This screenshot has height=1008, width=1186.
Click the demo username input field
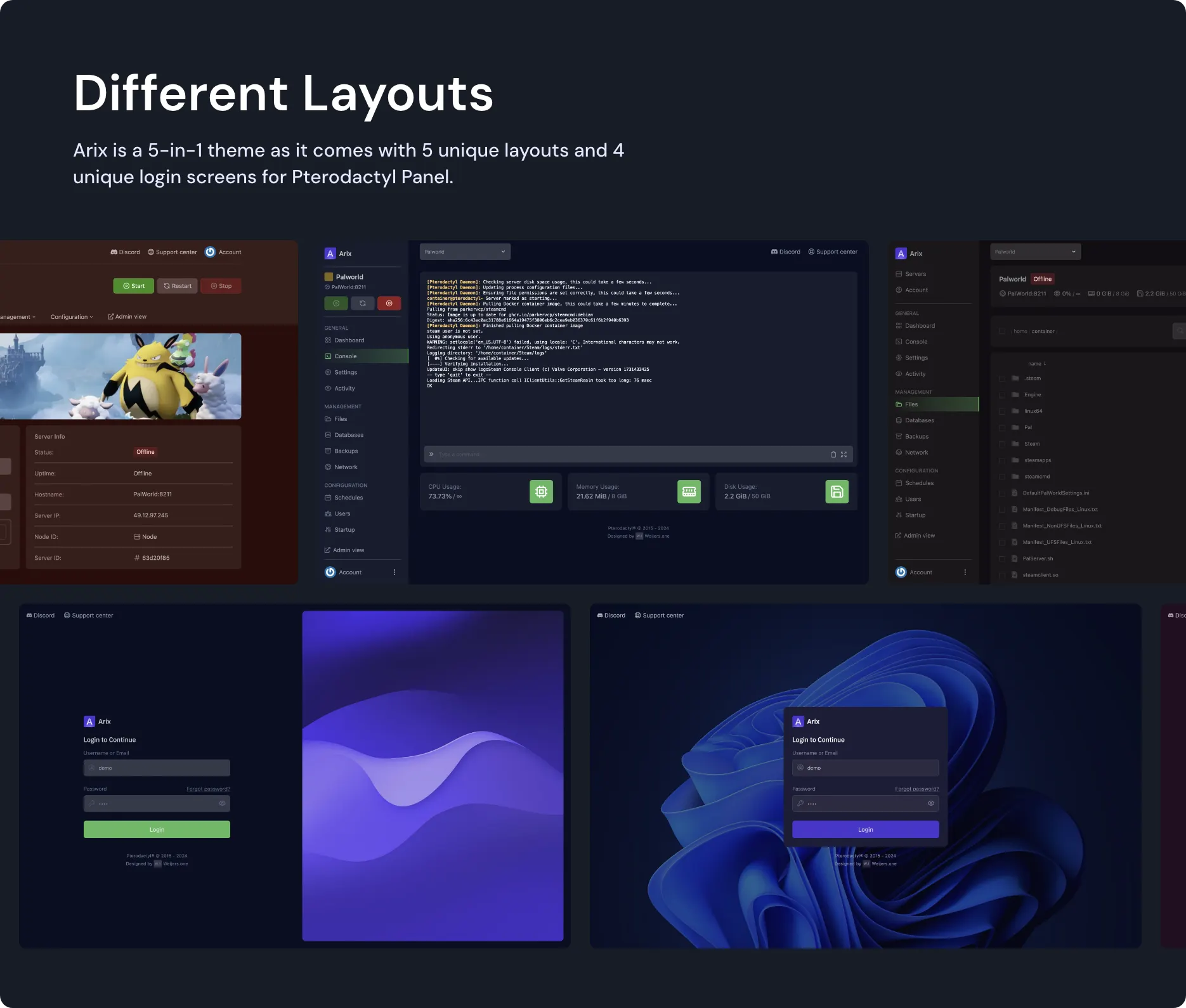point(157,768)
